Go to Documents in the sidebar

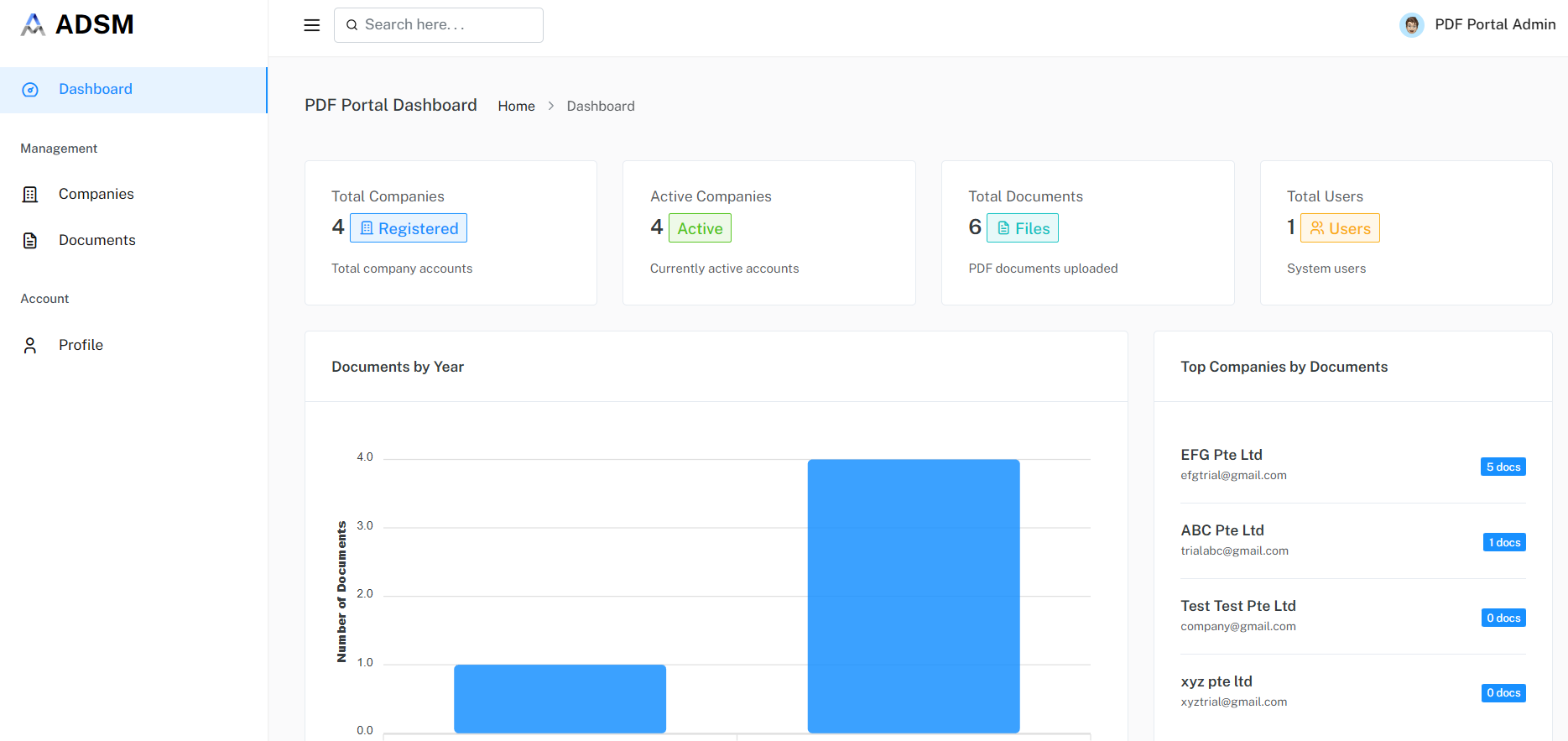96,240
